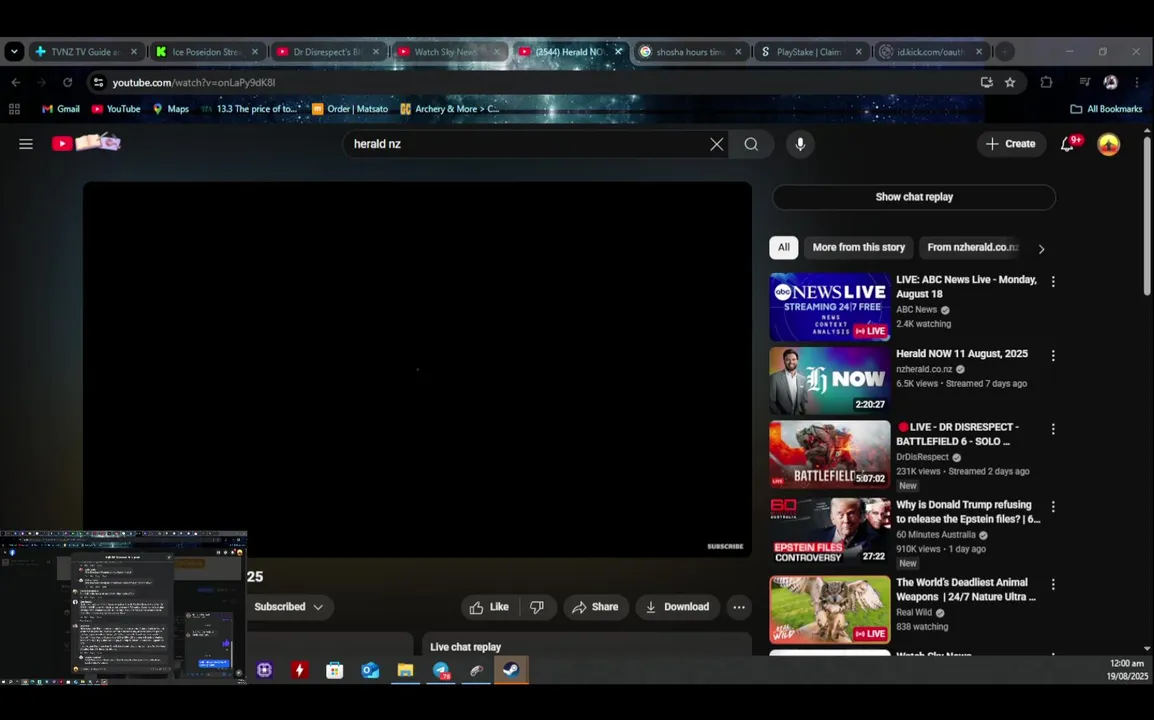Go to YouTube home via logo
The height and width of the screenshot is (720, 1154).
click(86, 143)
